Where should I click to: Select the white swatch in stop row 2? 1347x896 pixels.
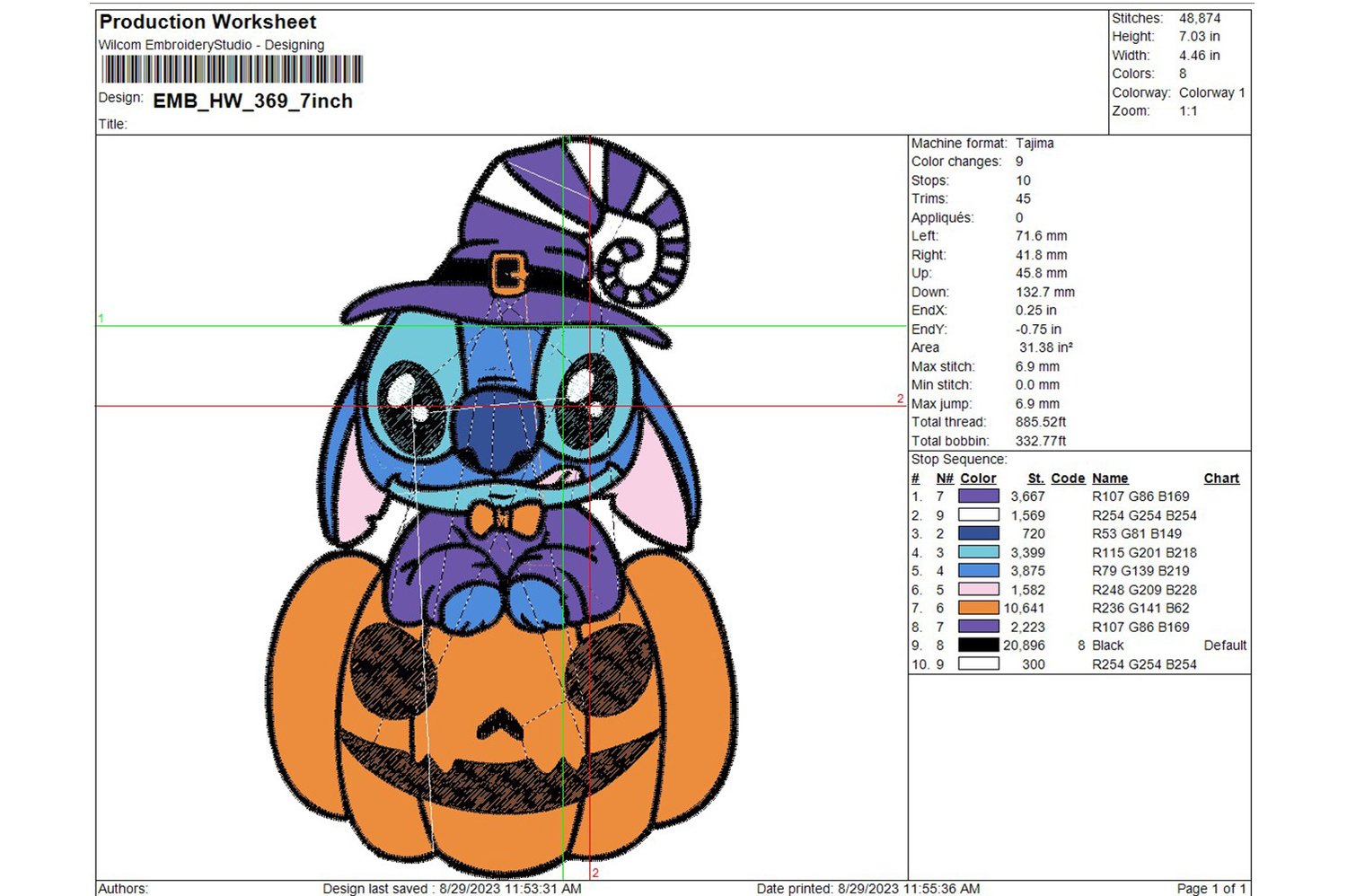pyautogui.click(x=979, y=515)
